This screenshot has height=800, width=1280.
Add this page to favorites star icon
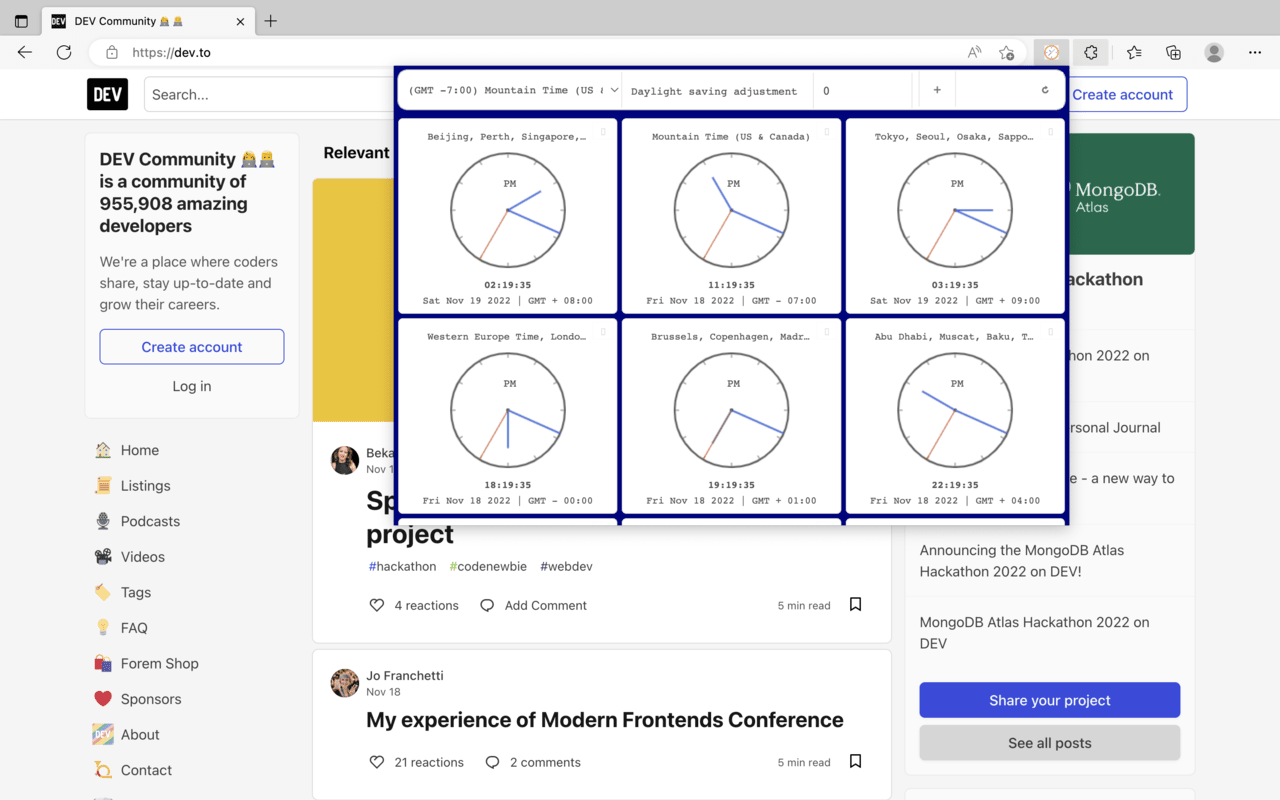point(1007,52)
